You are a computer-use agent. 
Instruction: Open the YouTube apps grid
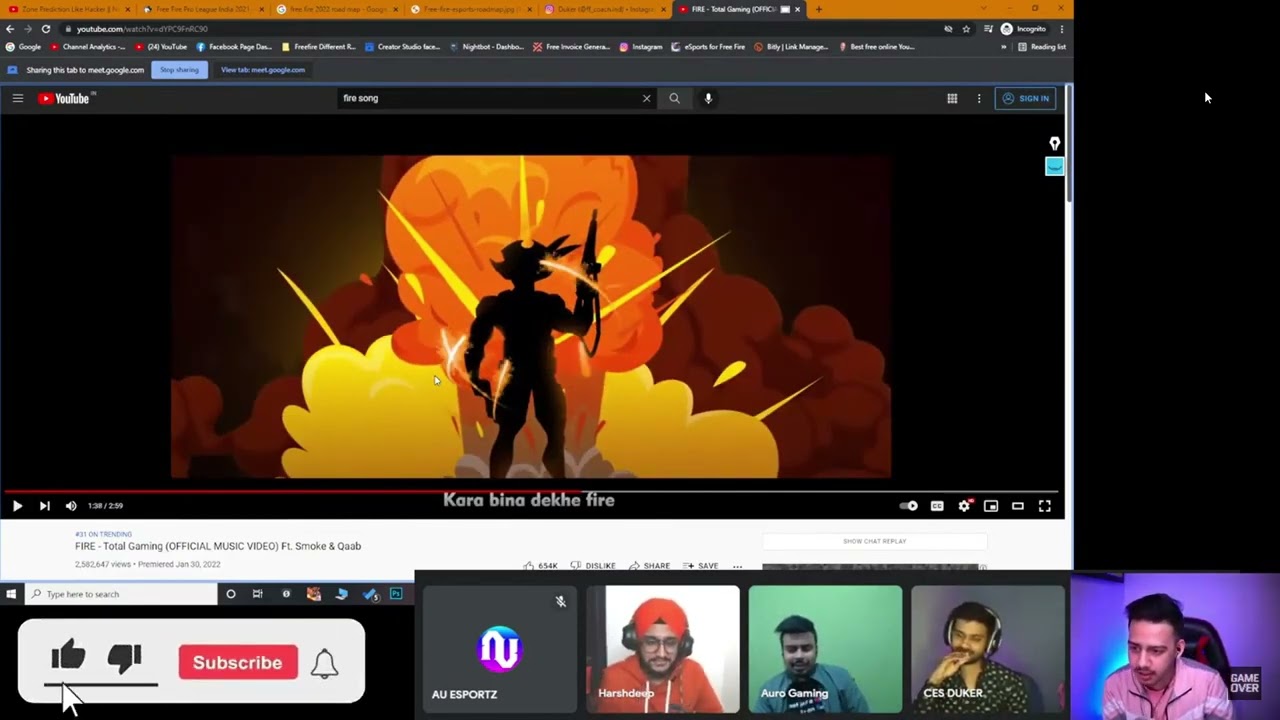(952, 98)
